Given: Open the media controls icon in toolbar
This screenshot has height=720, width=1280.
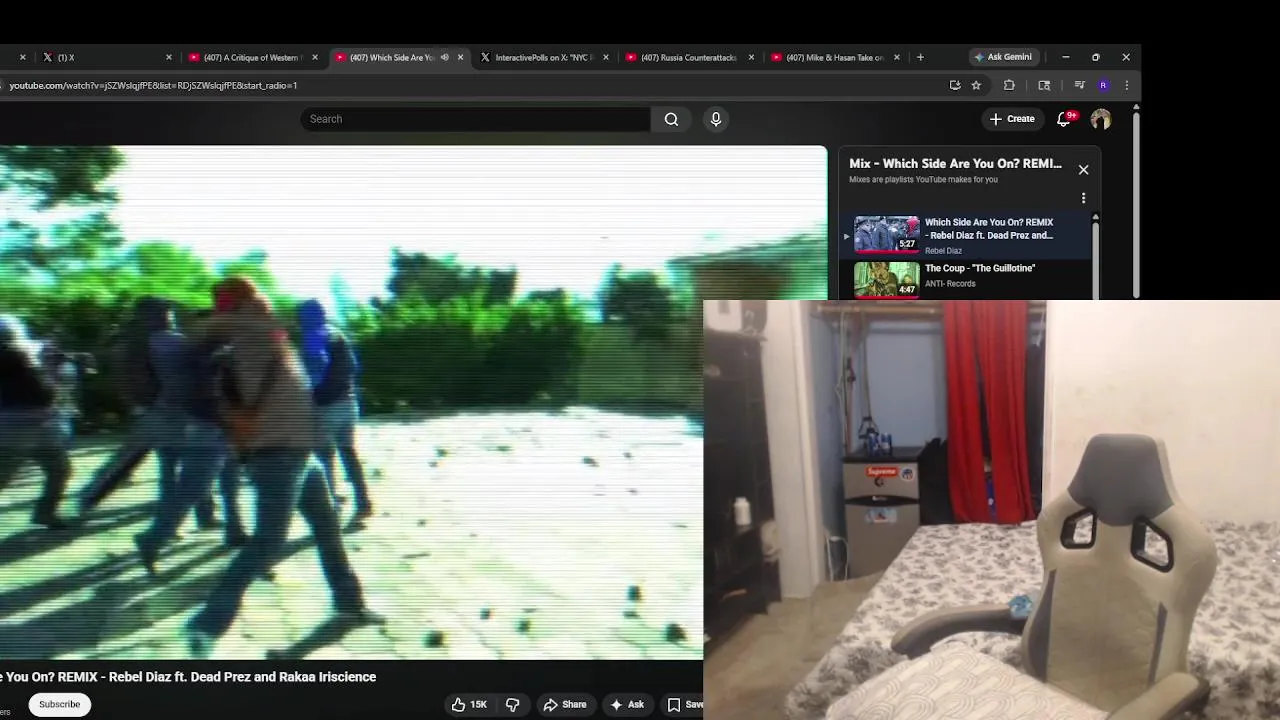Looking at the screenshot, I should (1079, 85).
